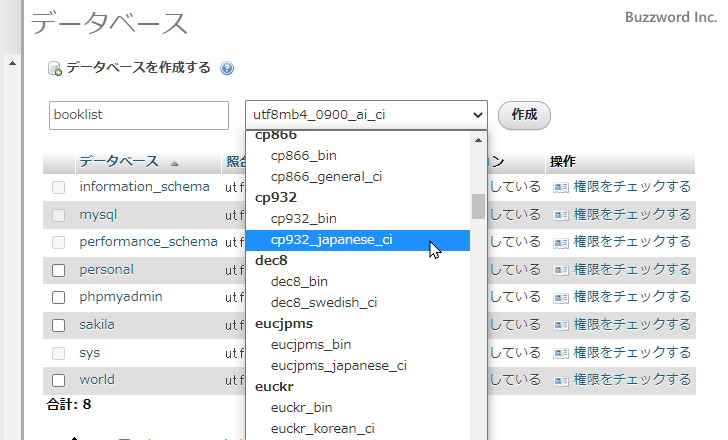728x440 pixels.
Task: Click the disabled mysql checkbox
Action: [x=58, y=215]
